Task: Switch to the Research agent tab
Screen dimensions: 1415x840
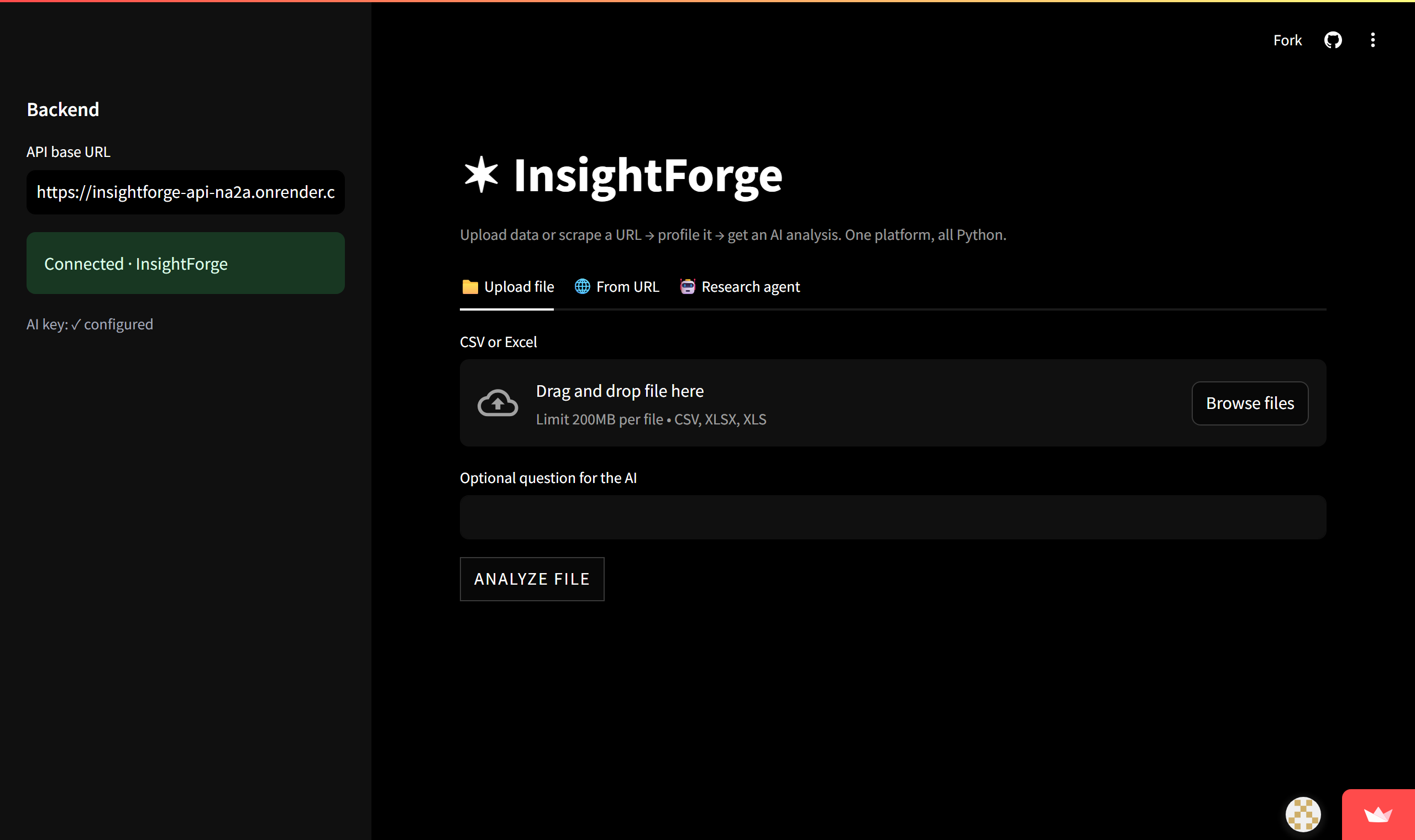Action: click(740, 287)
